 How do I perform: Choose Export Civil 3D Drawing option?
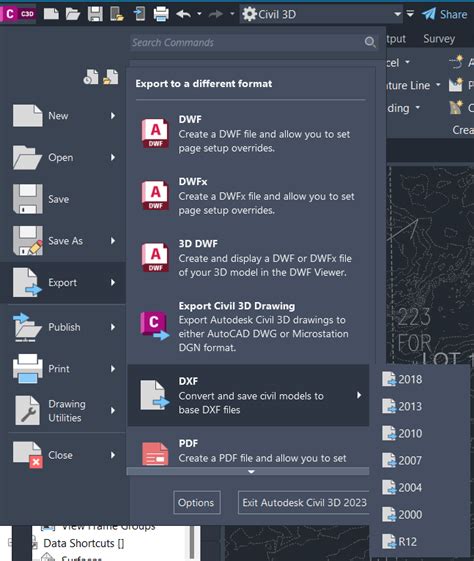click(x=249, y=326)
